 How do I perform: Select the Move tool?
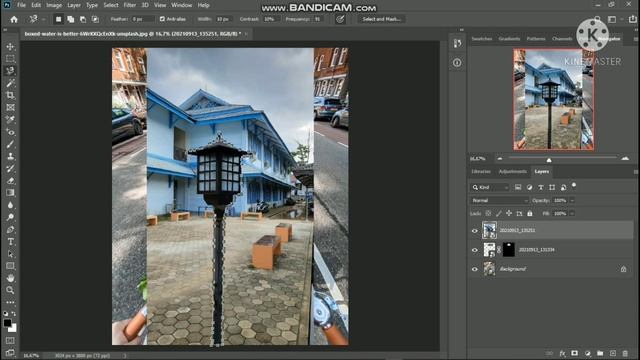[10, 47]
